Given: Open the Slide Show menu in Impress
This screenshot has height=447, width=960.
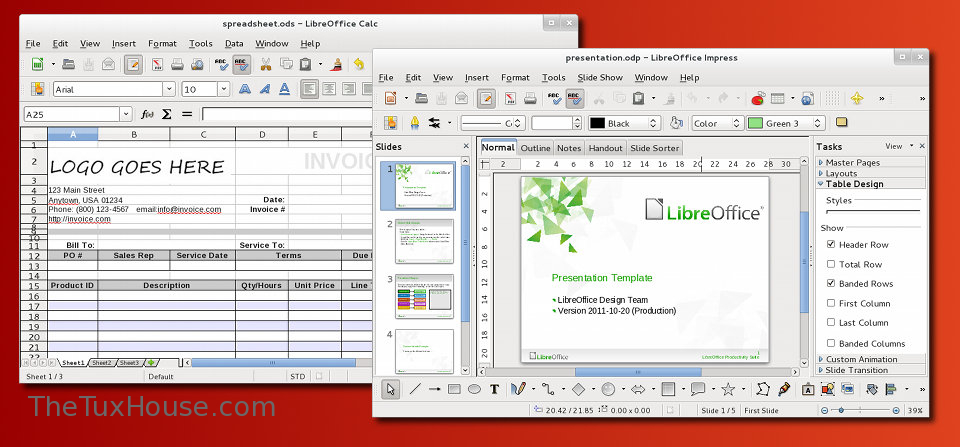Looking at the screenshot, I should tap(600, 78).
